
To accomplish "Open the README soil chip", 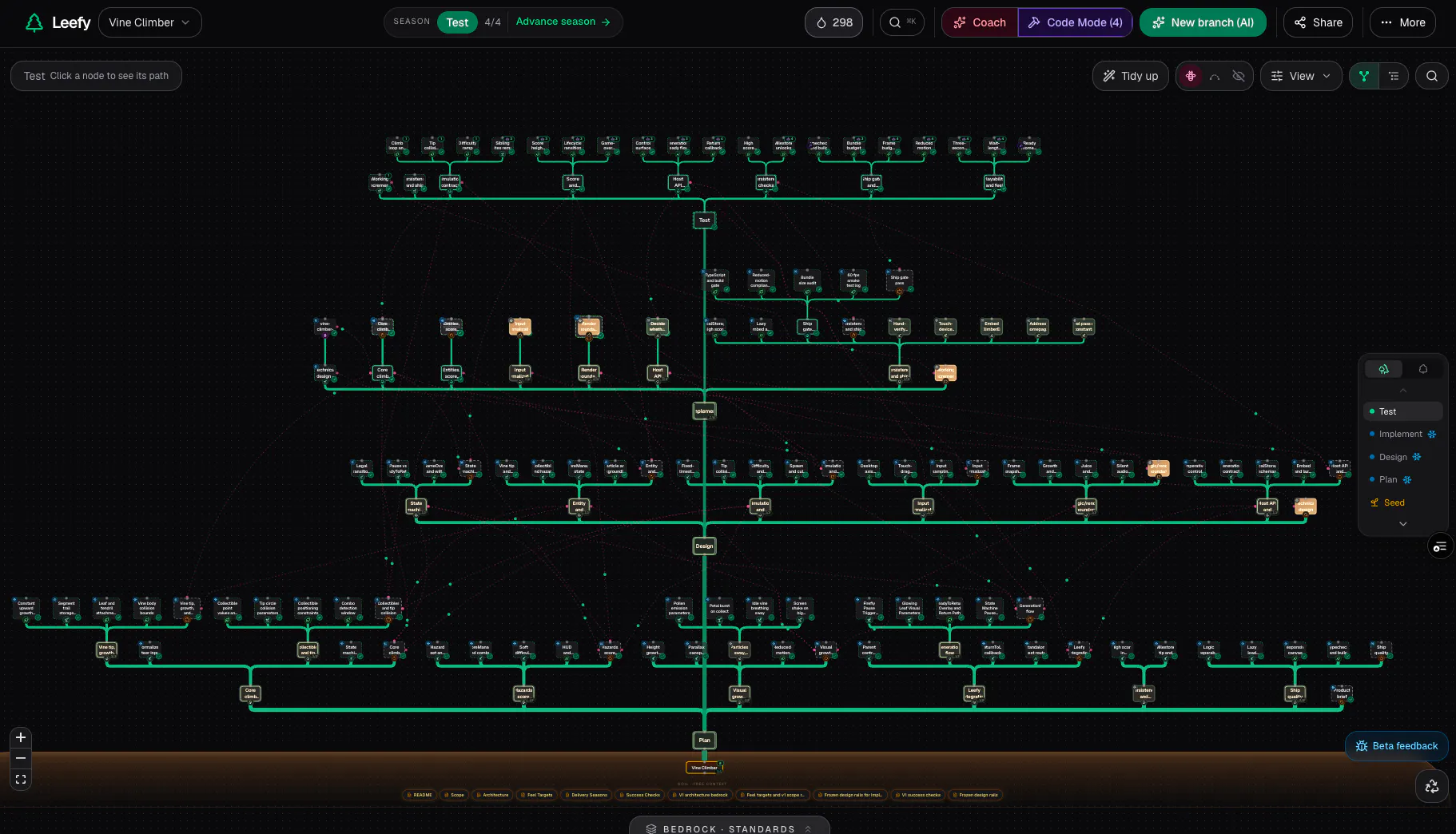I will click(420, 795).
